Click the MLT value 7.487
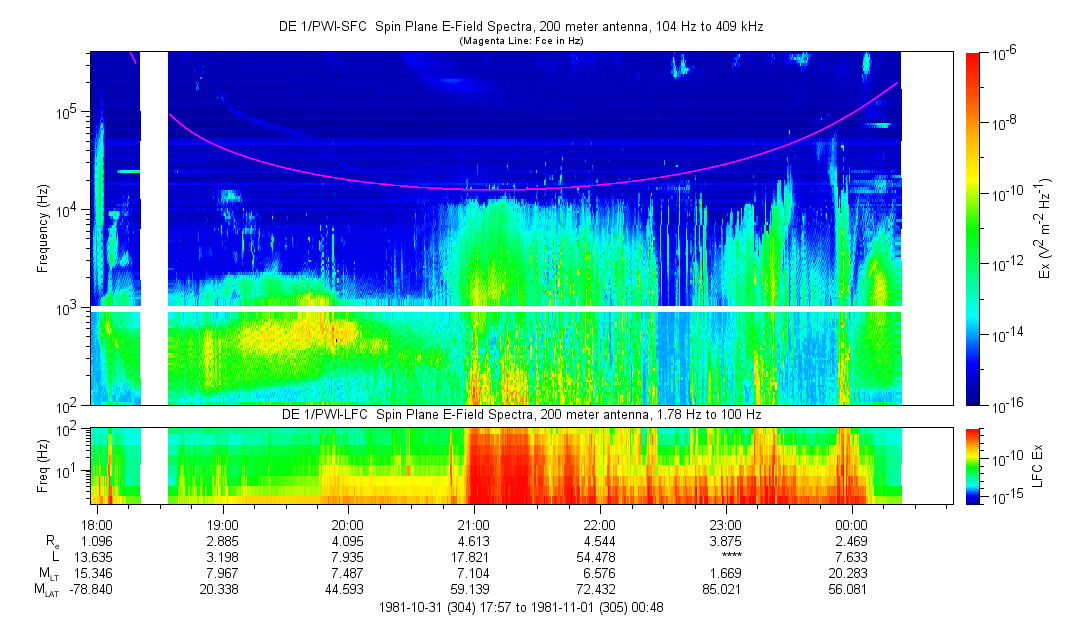 (348, 573)
